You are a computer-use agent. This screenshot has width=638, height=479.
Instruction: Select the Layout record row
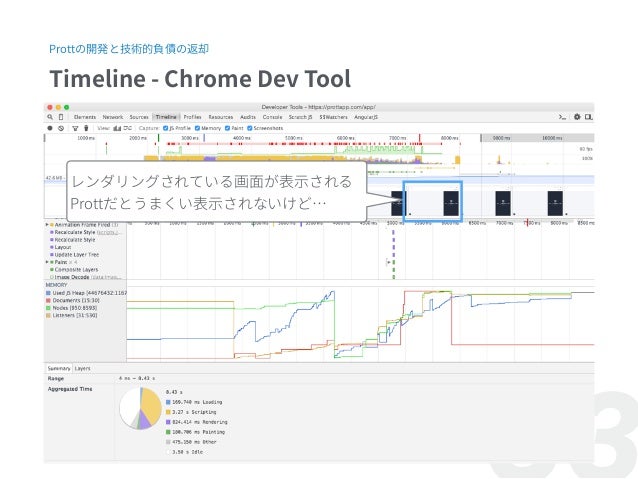tap(63, 247)
